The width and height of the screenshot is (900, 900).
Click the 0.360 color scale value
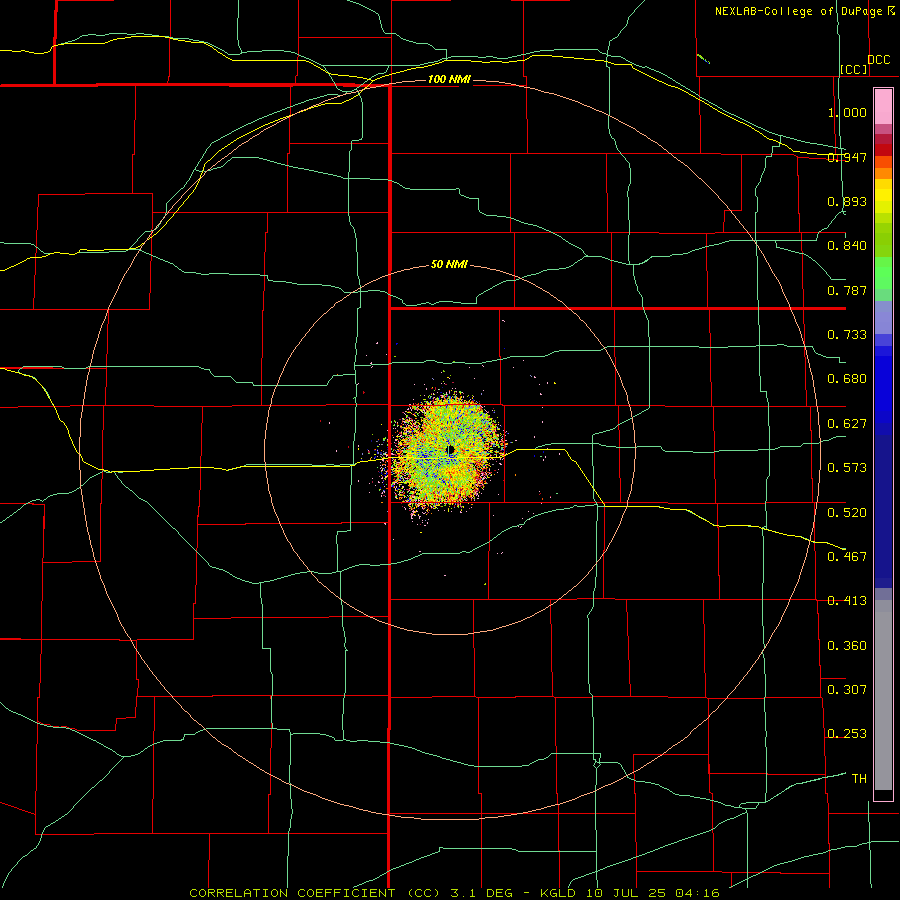[847, 645]
